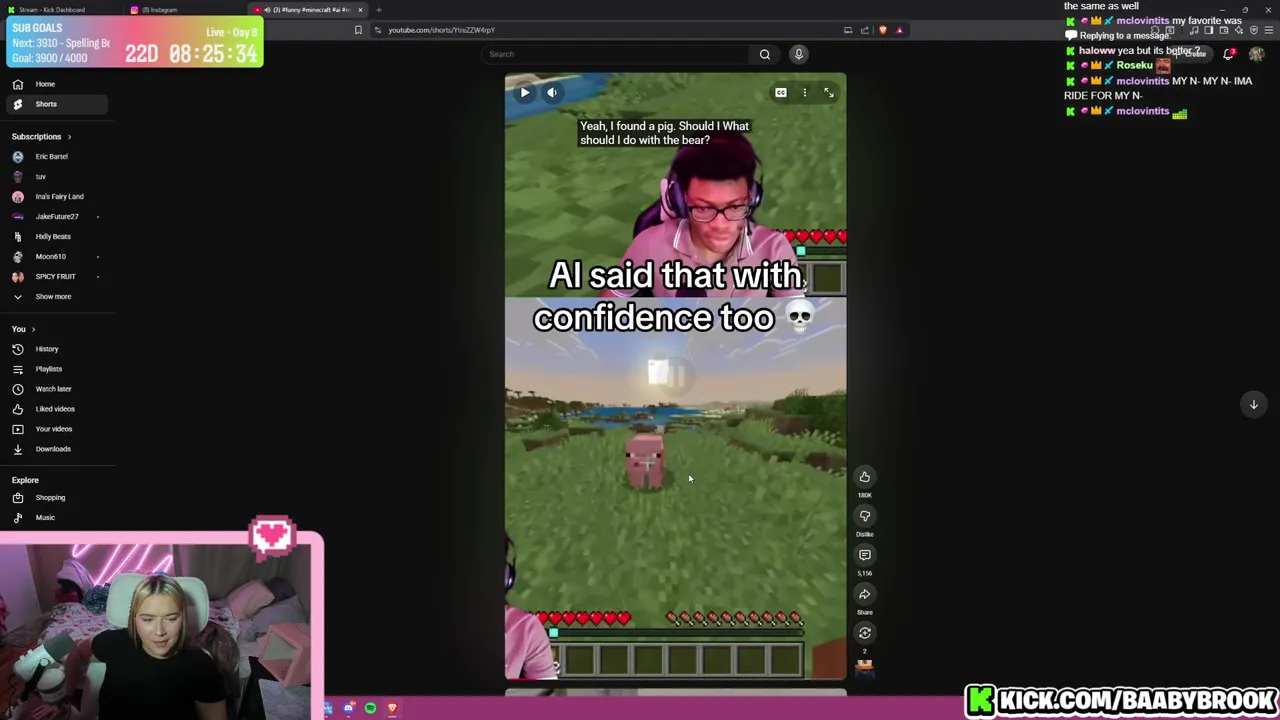Switch to Stream - Kick Dashboard tab
This screenshot has height=720, width=1280.
click(60, 10)
